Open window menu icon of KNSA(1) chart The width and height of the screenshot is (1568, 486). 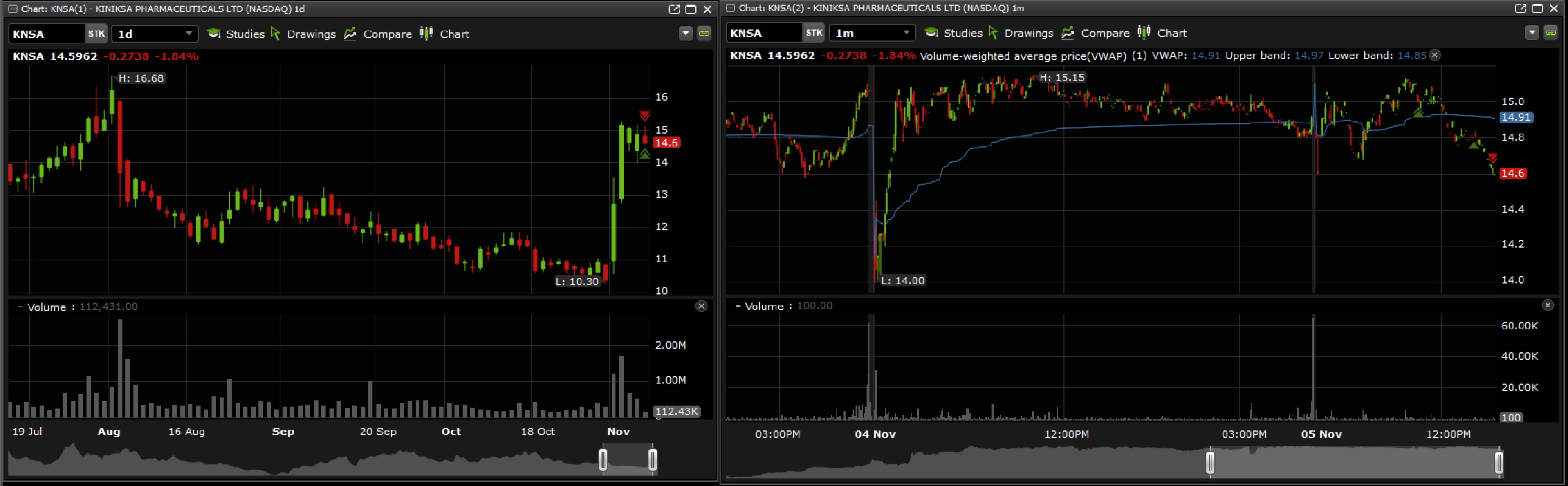point(12,9)
